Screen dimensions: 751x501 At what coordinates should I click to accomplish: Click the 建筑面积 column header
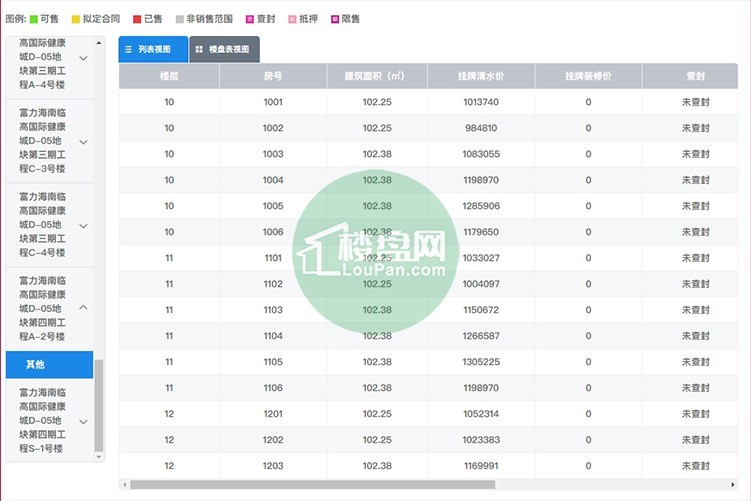pos(377,76)
